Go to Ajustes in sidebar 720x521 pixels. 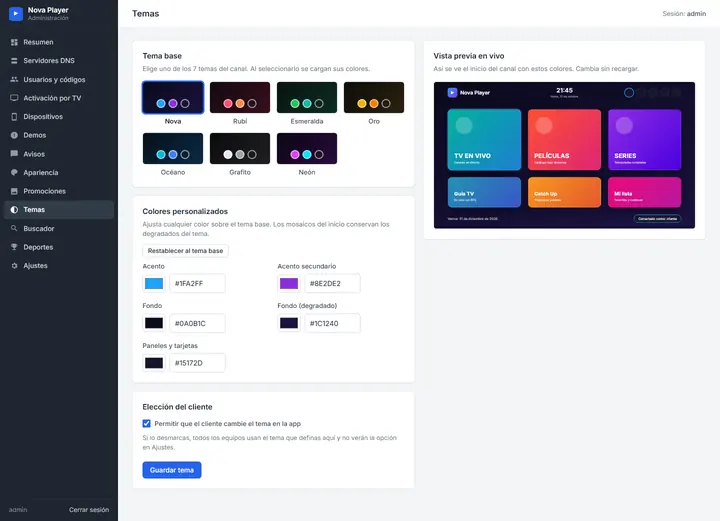[x=59, y=266]
